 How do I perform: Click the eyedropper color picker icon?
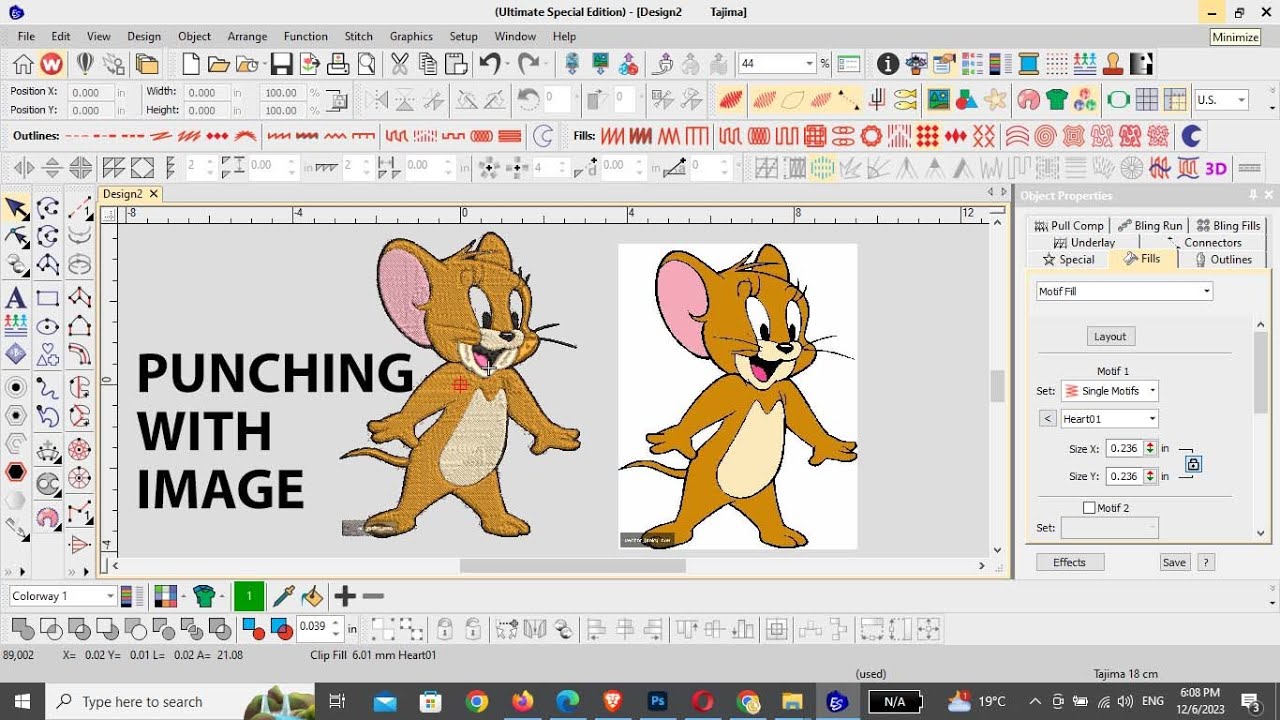click(283, 597)
